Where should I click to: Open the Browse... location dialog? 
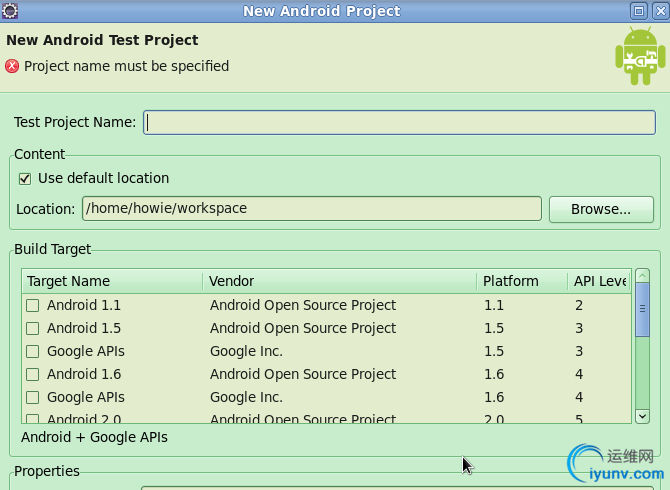(x=601, y=209)
